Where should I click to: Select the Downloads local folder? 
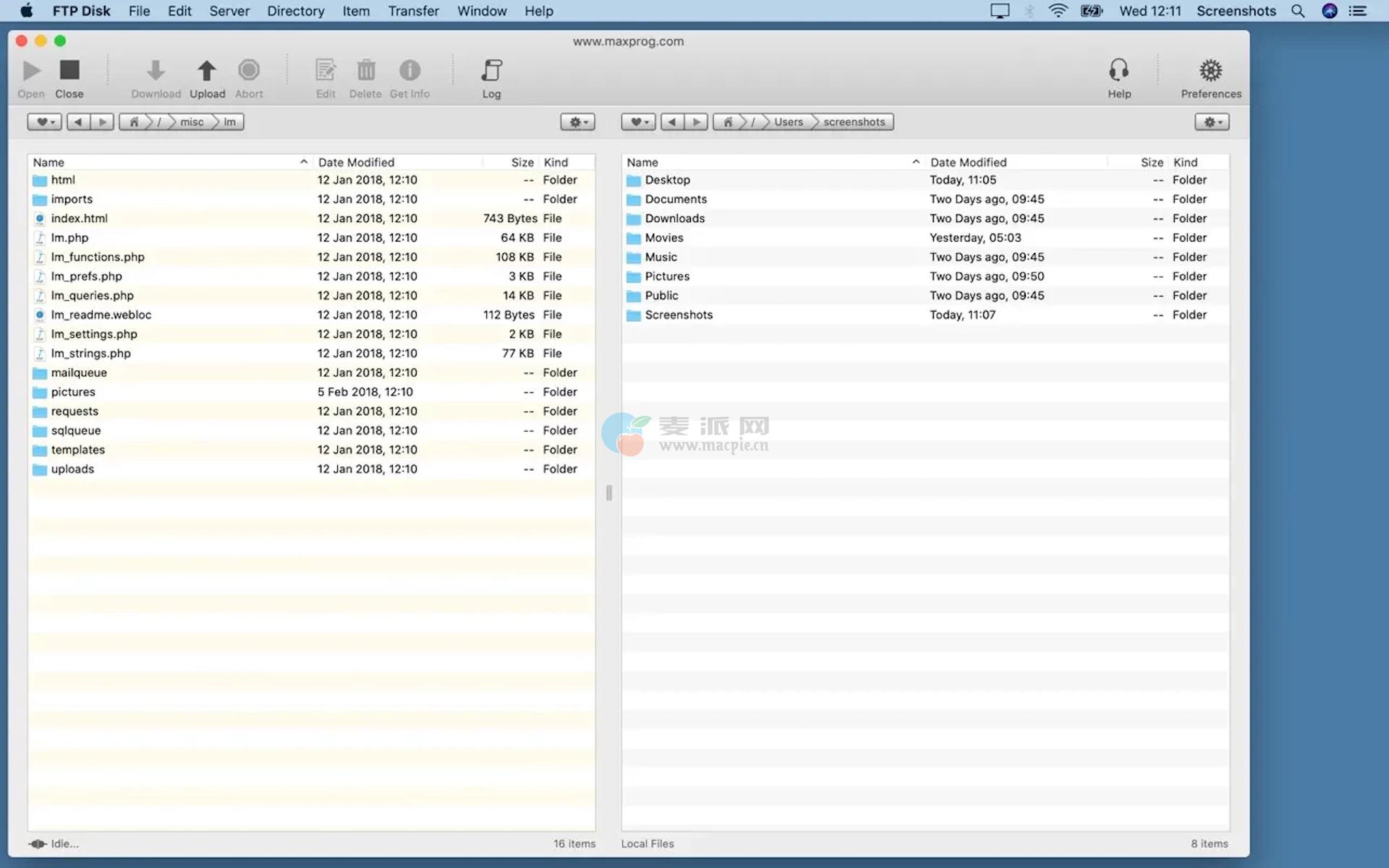(x=674, y=218)
